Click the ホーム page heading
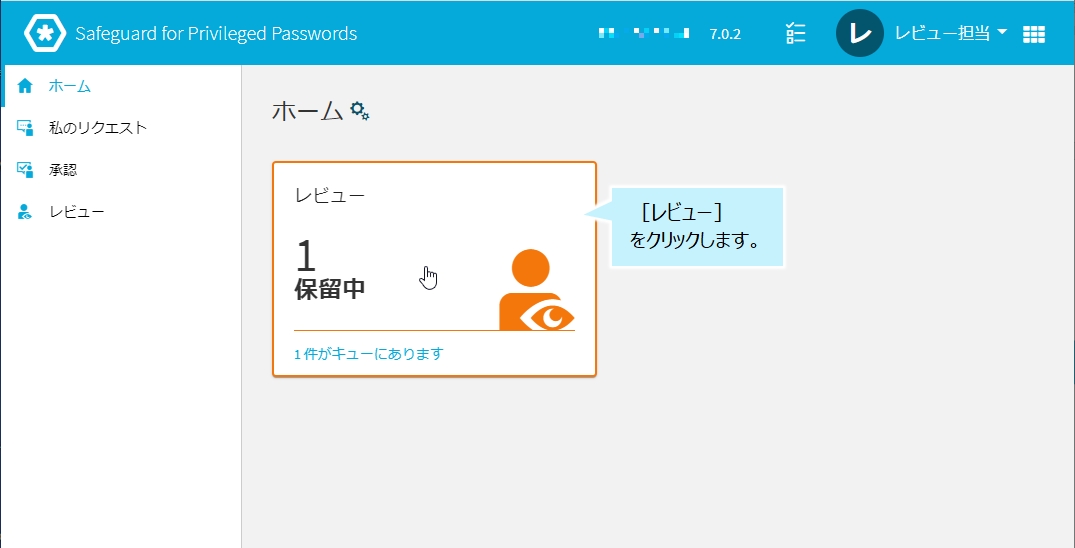1075x548 pixels. click(x=308, y=111)
